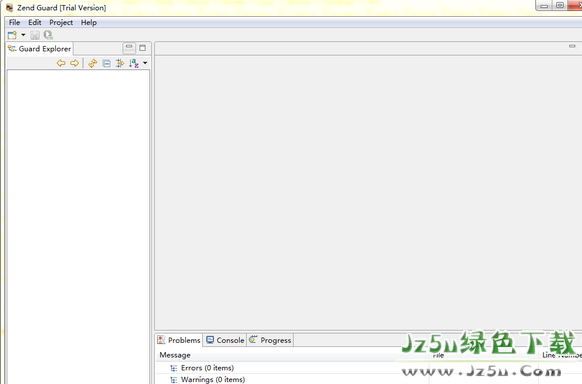582x384 pixels.
Task: Click the Warnings (0 items) text
Action: [213, 380]
